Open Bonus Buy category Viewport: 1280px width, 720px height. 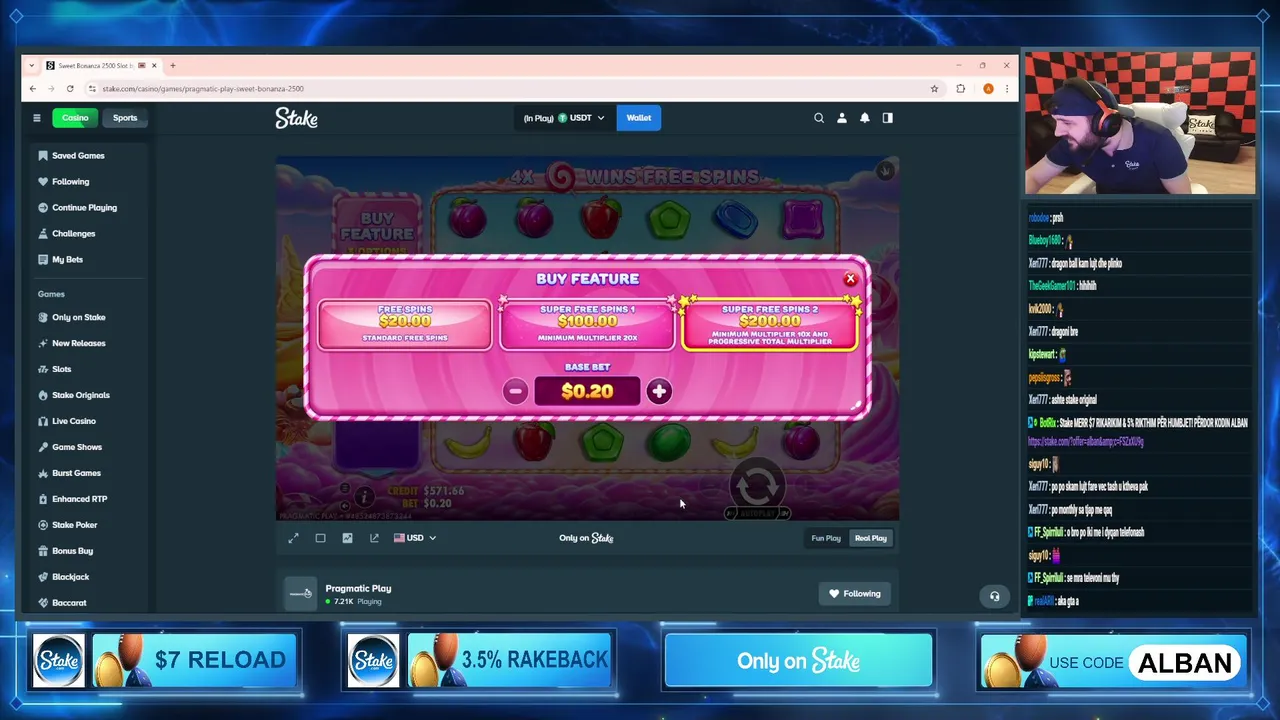72,551
